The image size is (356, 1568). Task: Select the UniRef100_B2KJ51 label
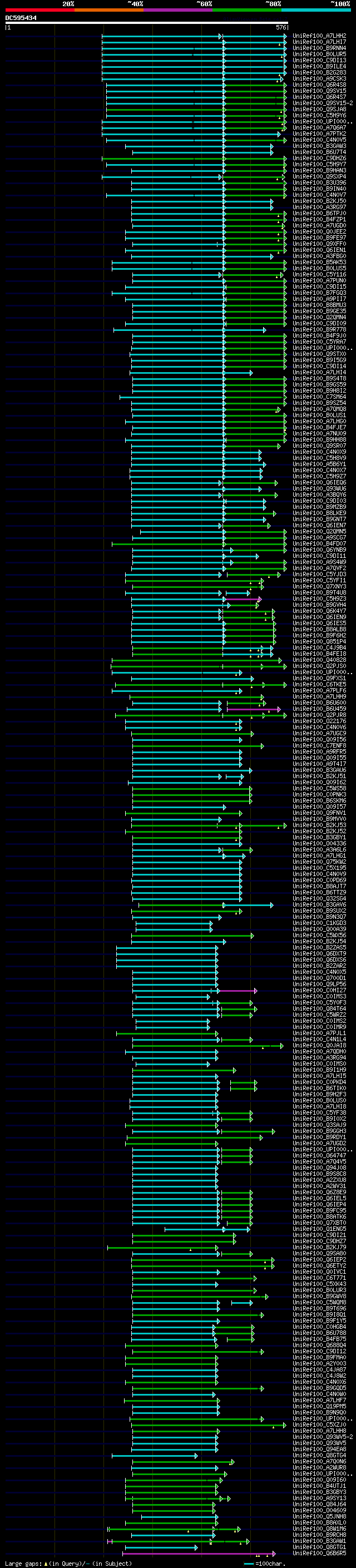[319, 776]
